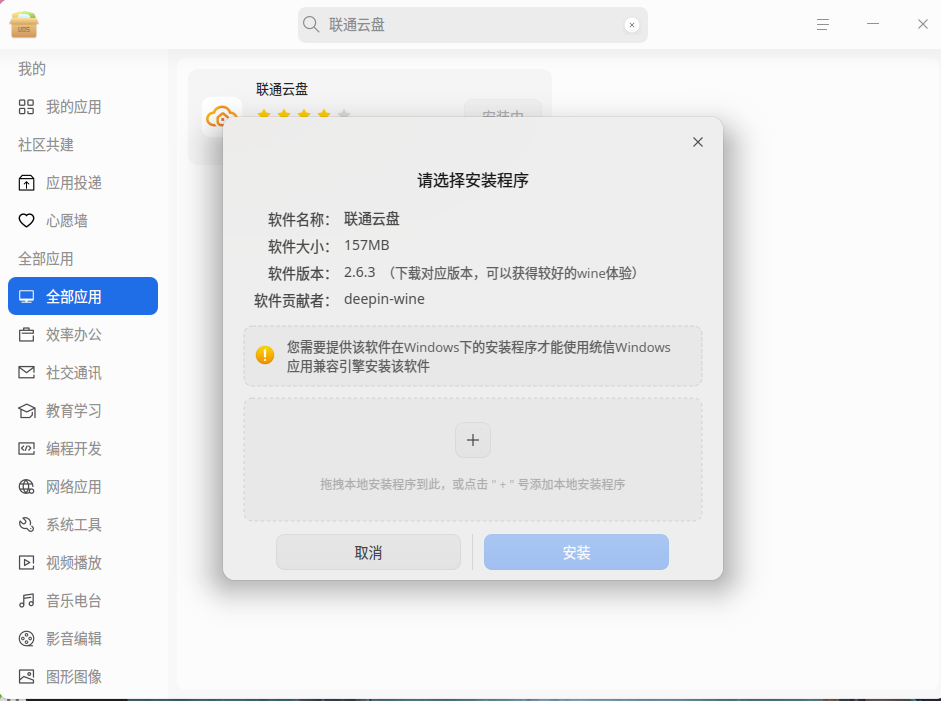The height and width of the screenshot is (701, 941).
Task: Open 应用投递 in sidebar
Action: pyautogui.click(x=83, y=183)
